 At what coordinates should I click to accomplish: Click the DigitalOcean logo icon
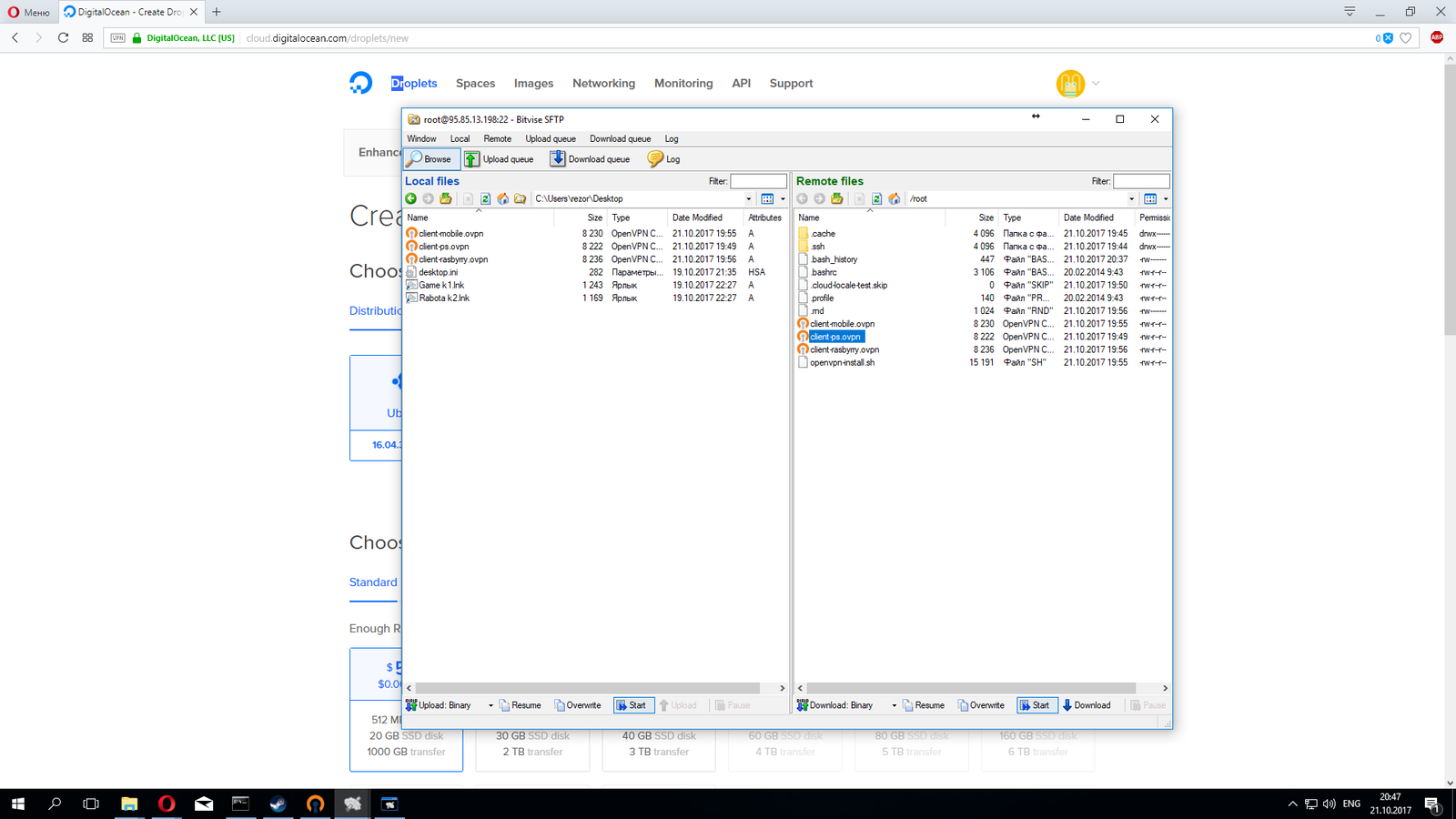[360, 83]
